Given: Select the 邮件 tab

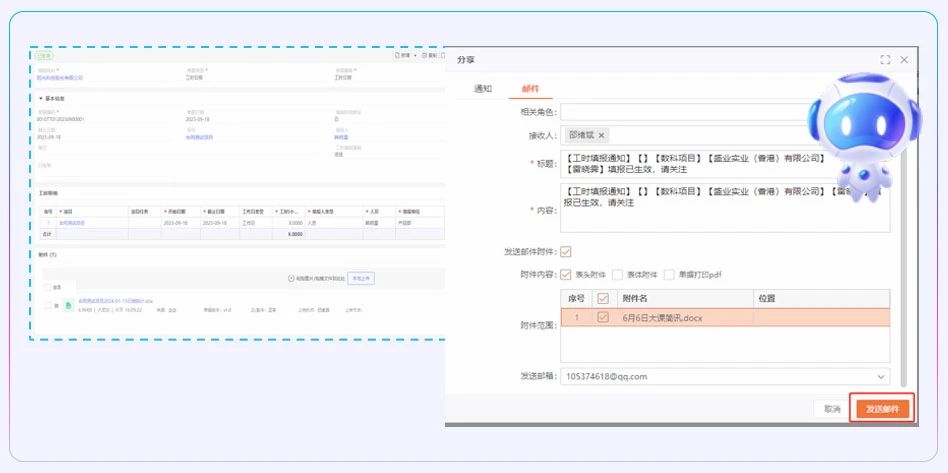Looking at the screenshot, I should click(x=530, y=89).
